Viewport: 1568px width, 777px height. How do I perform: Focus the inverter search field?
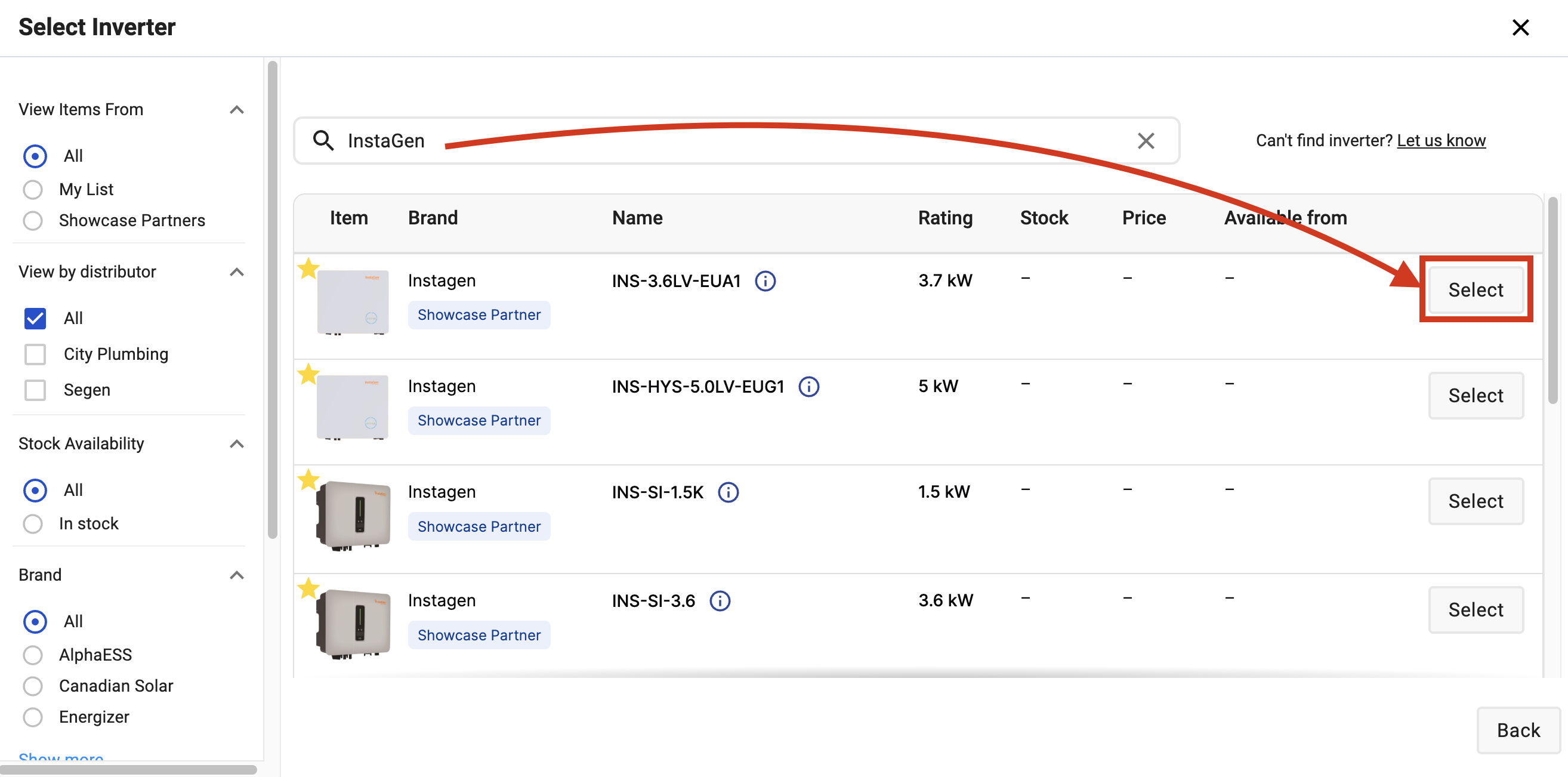[736, 141]
